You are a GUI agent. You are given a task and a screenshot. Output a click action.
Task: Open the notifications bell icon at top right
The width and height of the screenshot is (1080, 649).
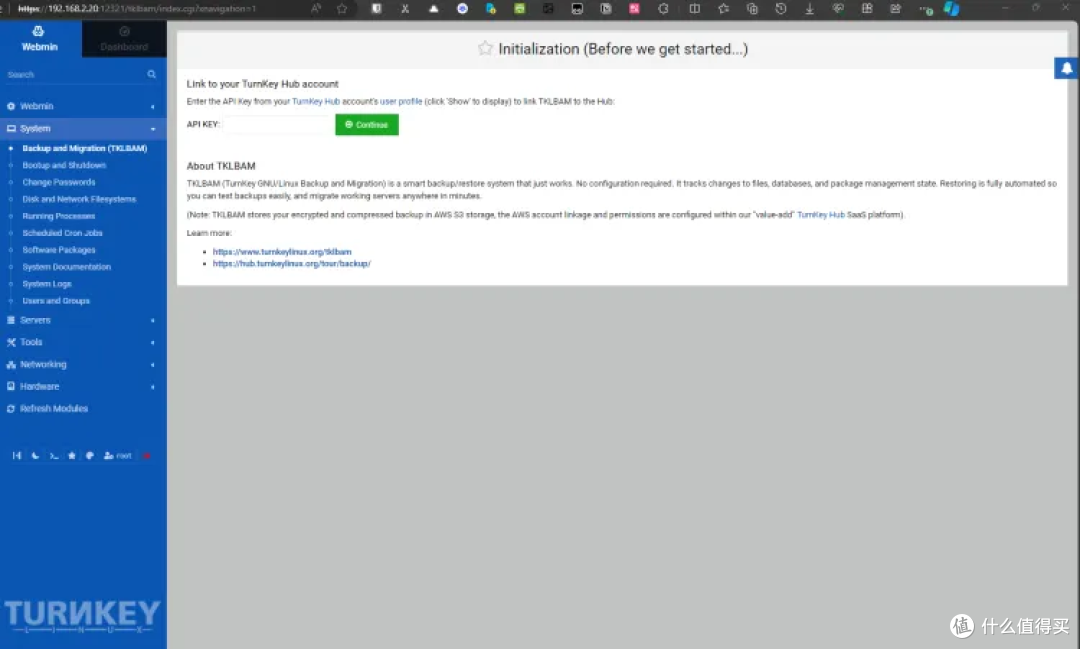point(1065,68)
